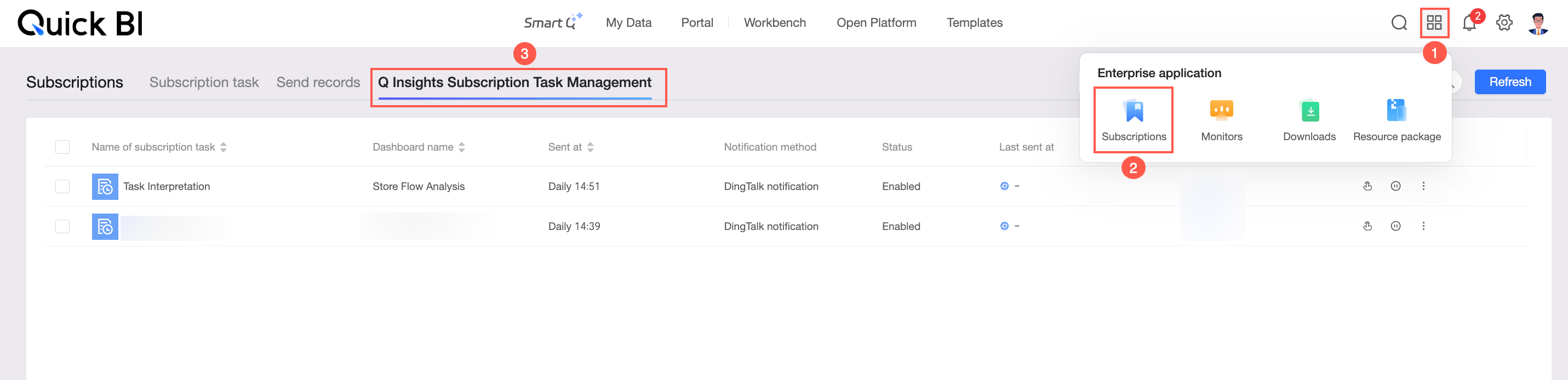This screenshot has height=380, width=1568.
Task: Click the task icon in Daily 14:39 row
Action: click(x=105, y=226)
